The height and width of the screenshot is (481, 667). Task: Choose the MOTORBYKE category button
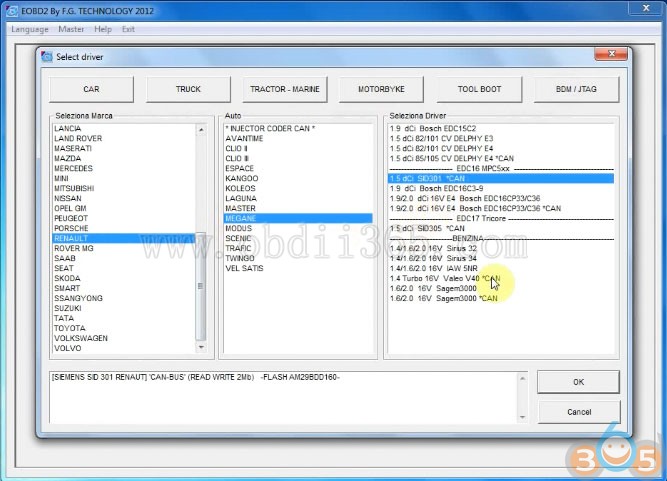(382, 89)
